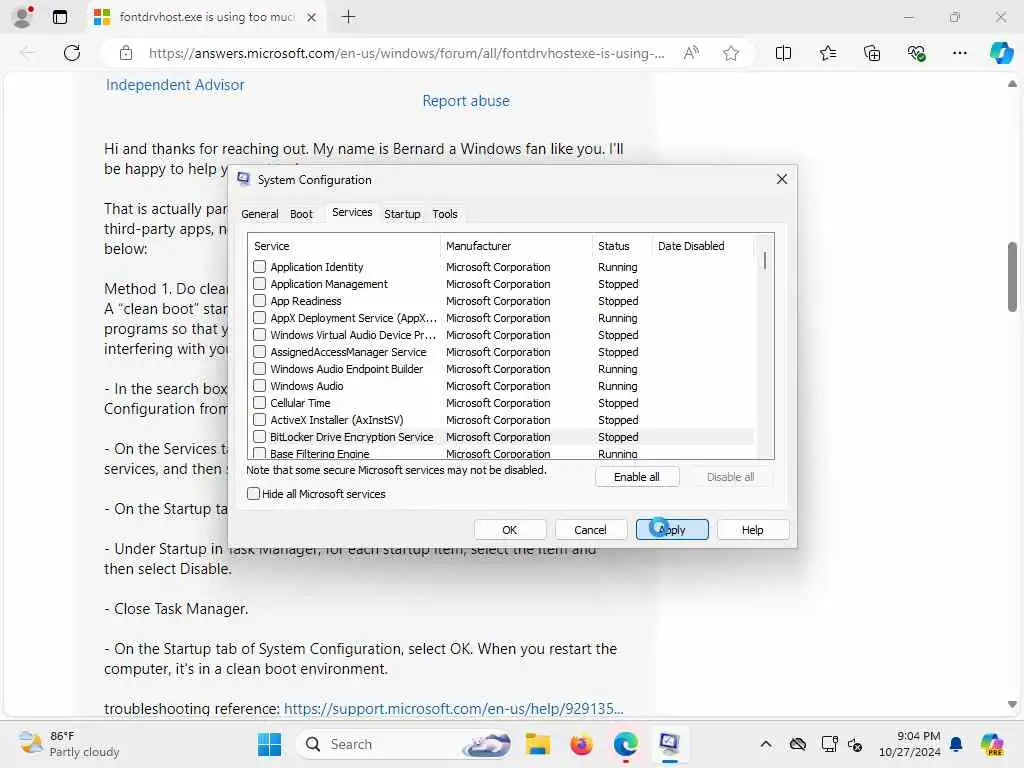Open the Independent Advisor link

coord(175,85)
